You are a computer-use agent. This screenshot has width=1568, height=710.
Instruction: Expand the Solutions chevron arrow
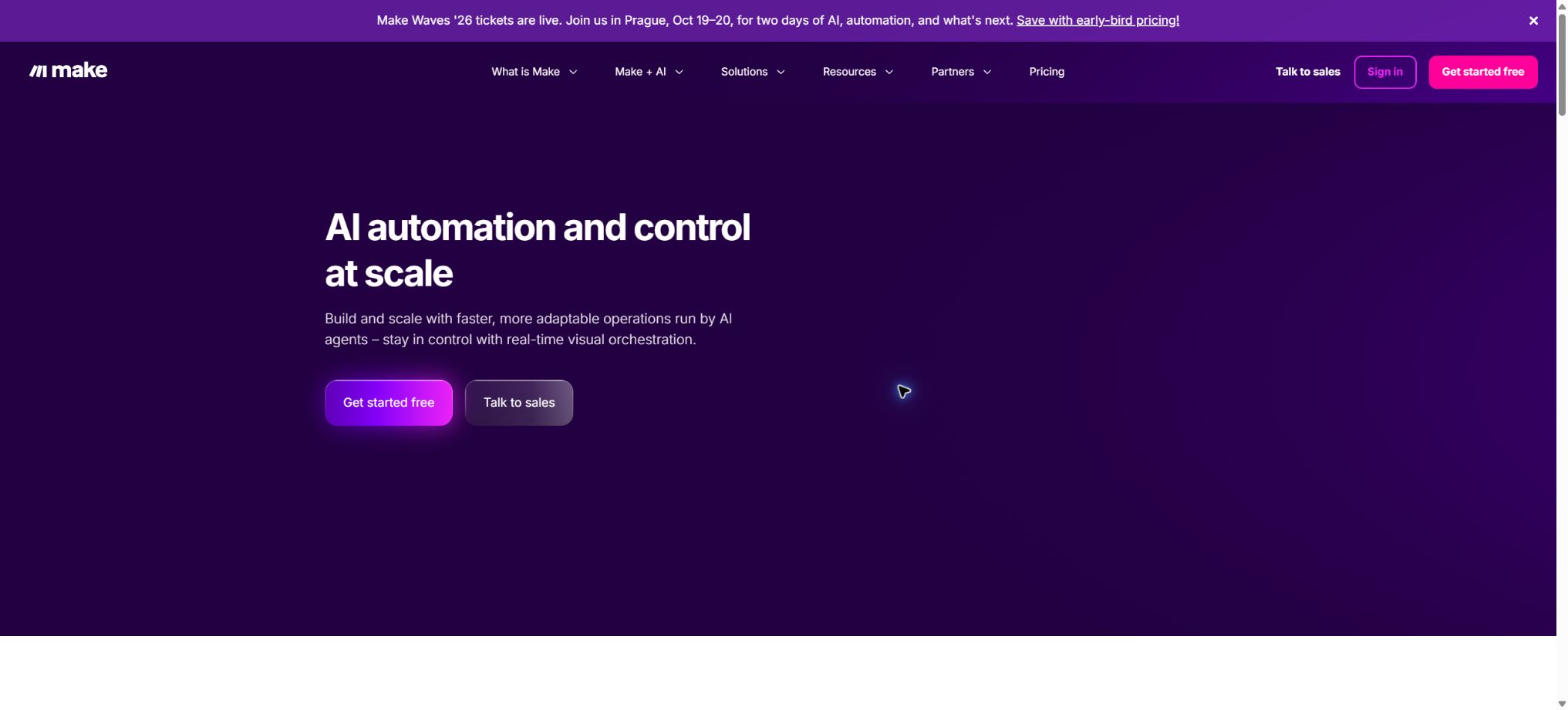[781, 72]
